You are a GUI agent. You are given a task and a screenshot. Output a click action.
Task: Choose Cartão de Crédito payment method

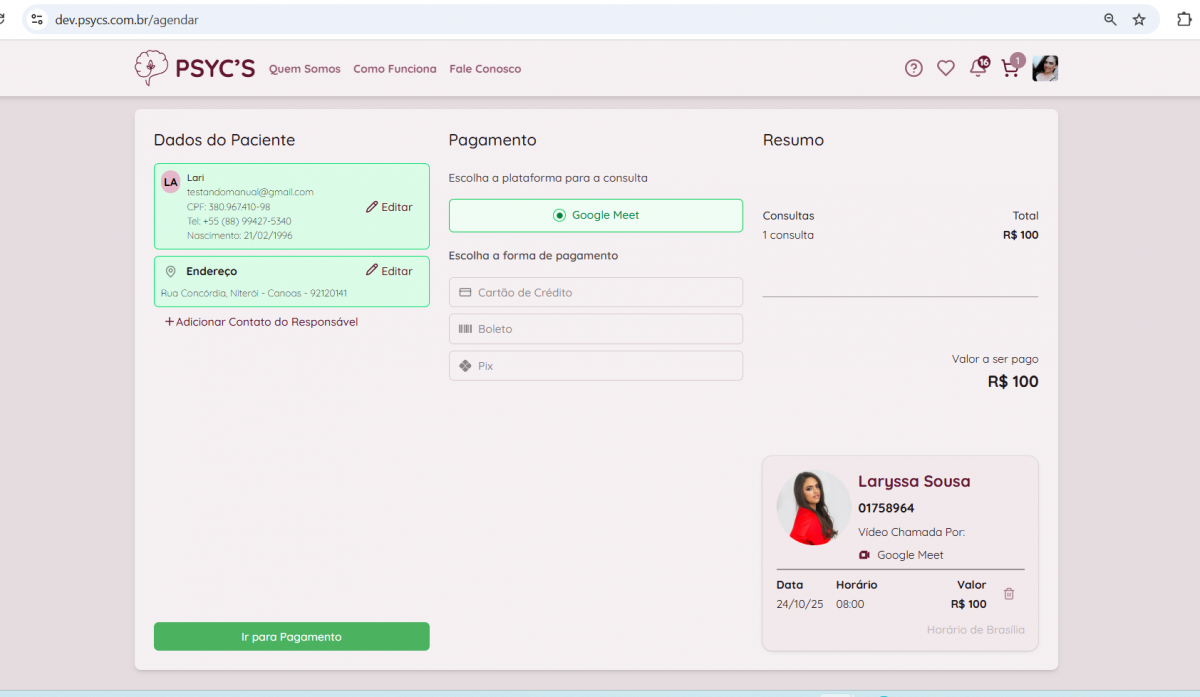[596, 292]
